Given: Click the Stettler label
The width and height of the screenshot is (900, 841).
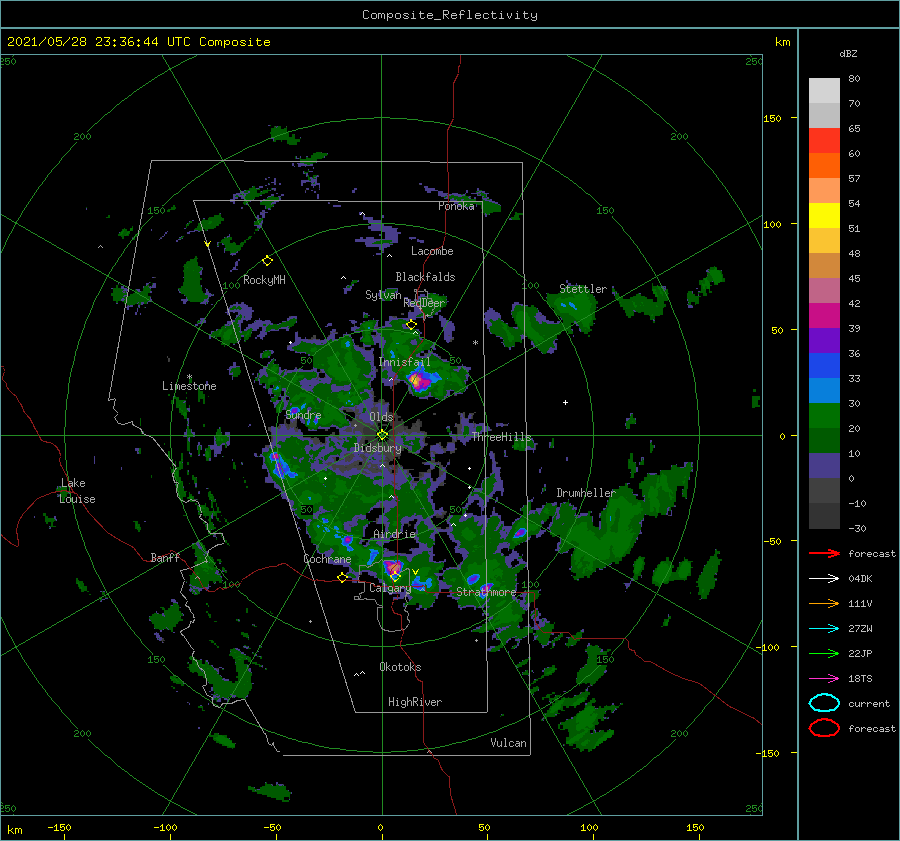Looking at the screenshot, I should (x=583, y=289).
